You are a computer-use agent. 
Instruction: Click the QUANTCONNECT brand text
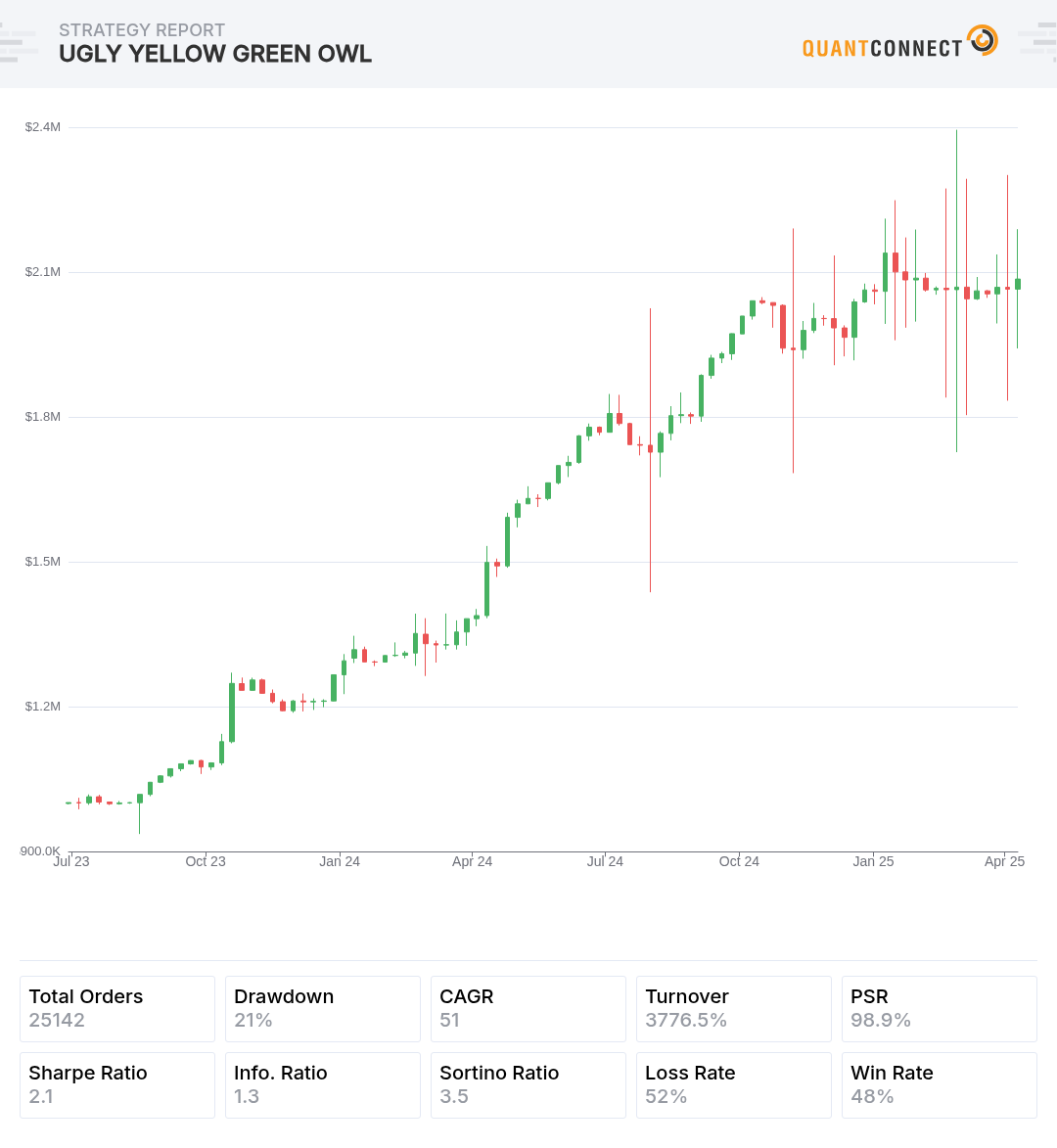[882, 48]
